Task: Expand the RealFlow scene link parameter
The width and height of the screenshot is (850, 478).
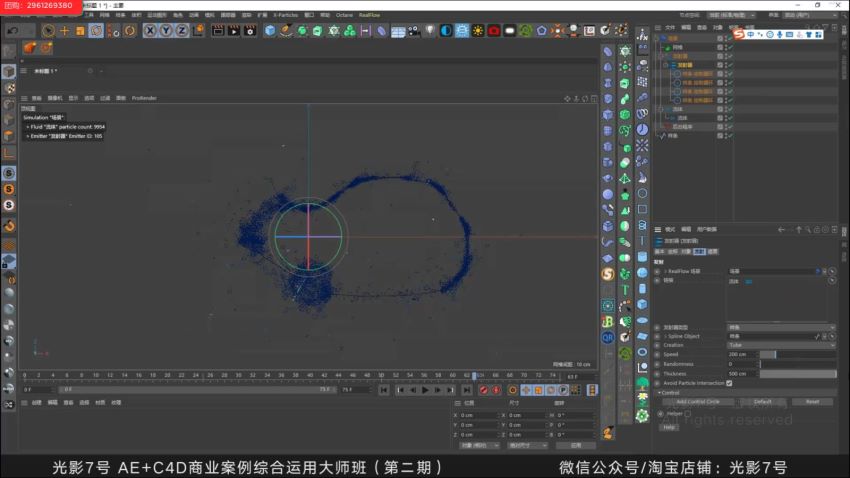Action: (666, 271)
